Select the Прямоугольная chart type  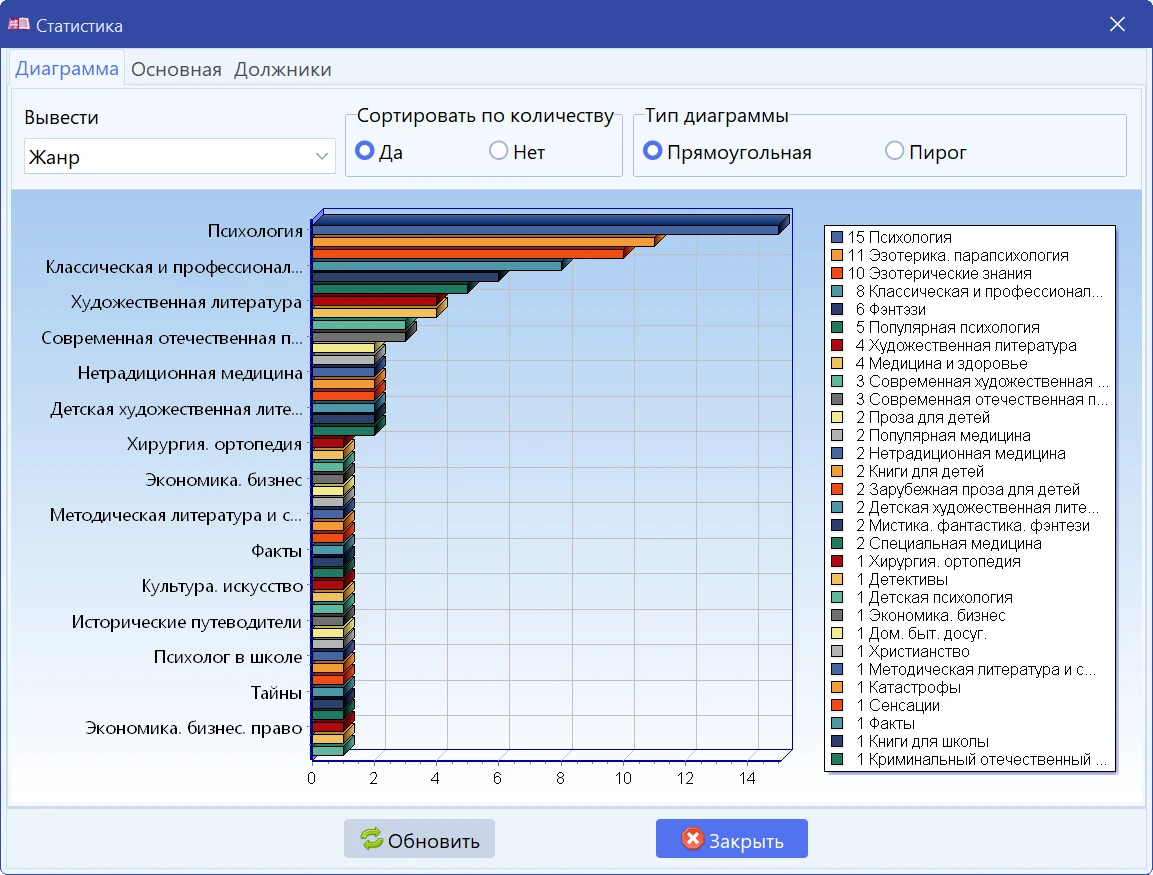pyautogui.click(x=652, y=151)
